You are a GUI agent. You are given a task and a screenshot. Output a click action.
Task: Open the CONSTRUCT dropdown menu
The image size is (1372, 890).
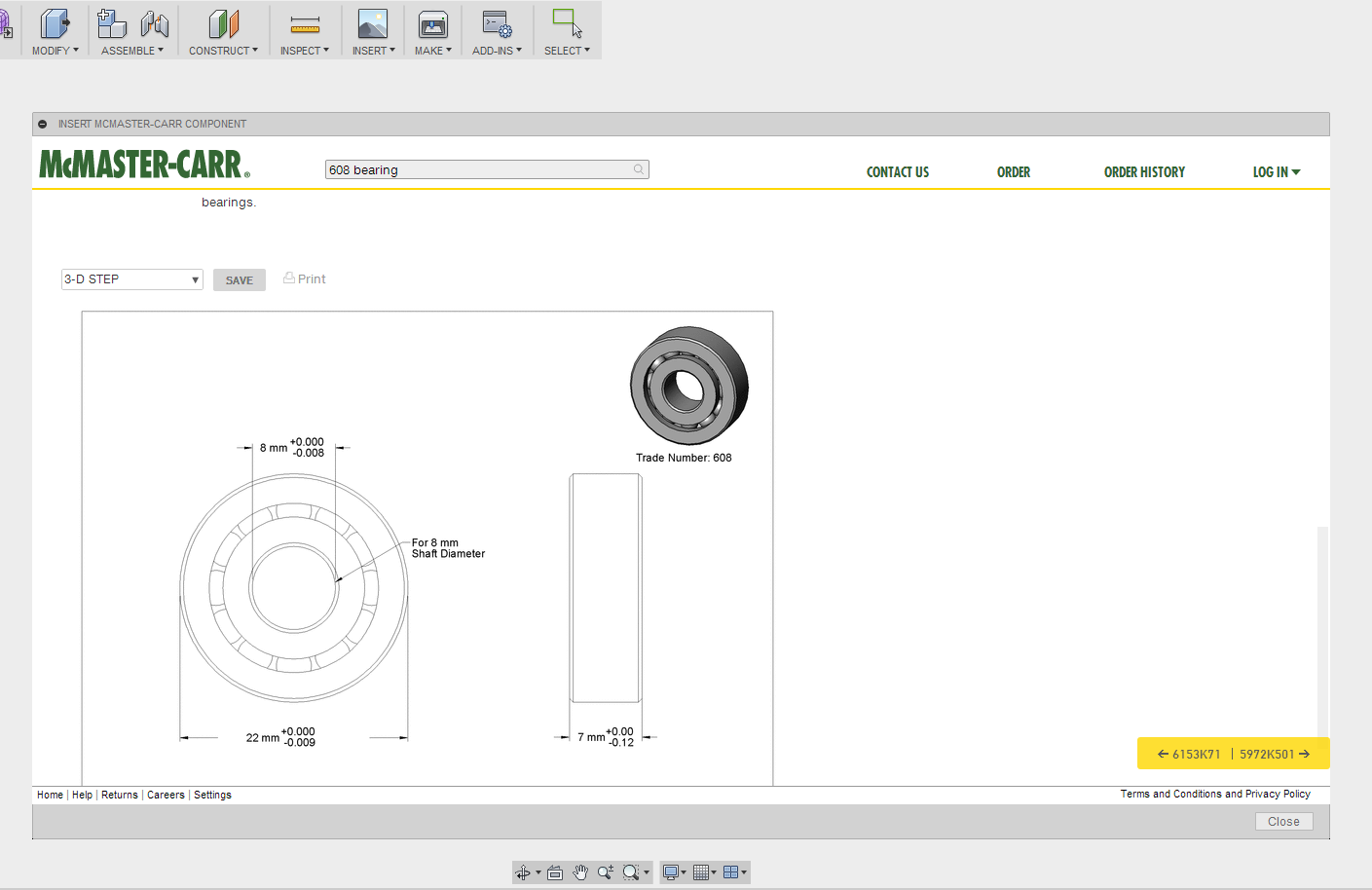[x=224, y=51]
